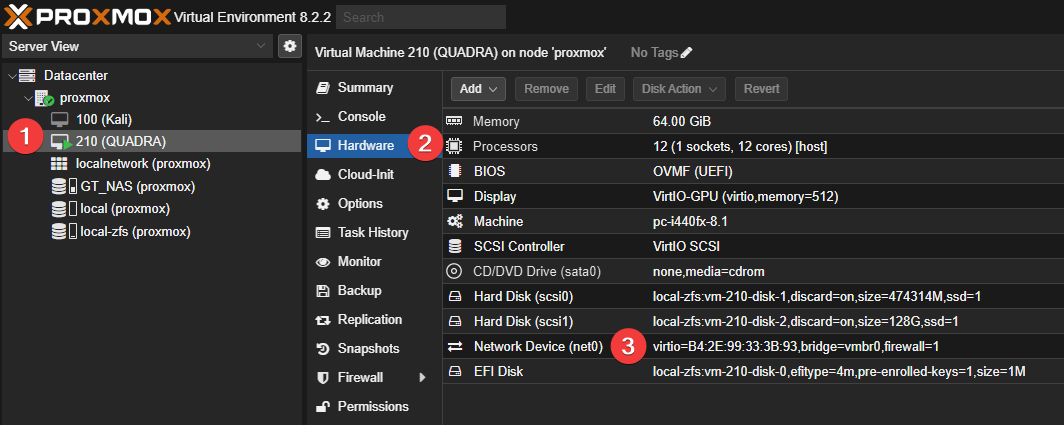This screenshot has height=425, width=1064.
Task: Open the Disk Action dropdown
Action: [x=679, y=89]
